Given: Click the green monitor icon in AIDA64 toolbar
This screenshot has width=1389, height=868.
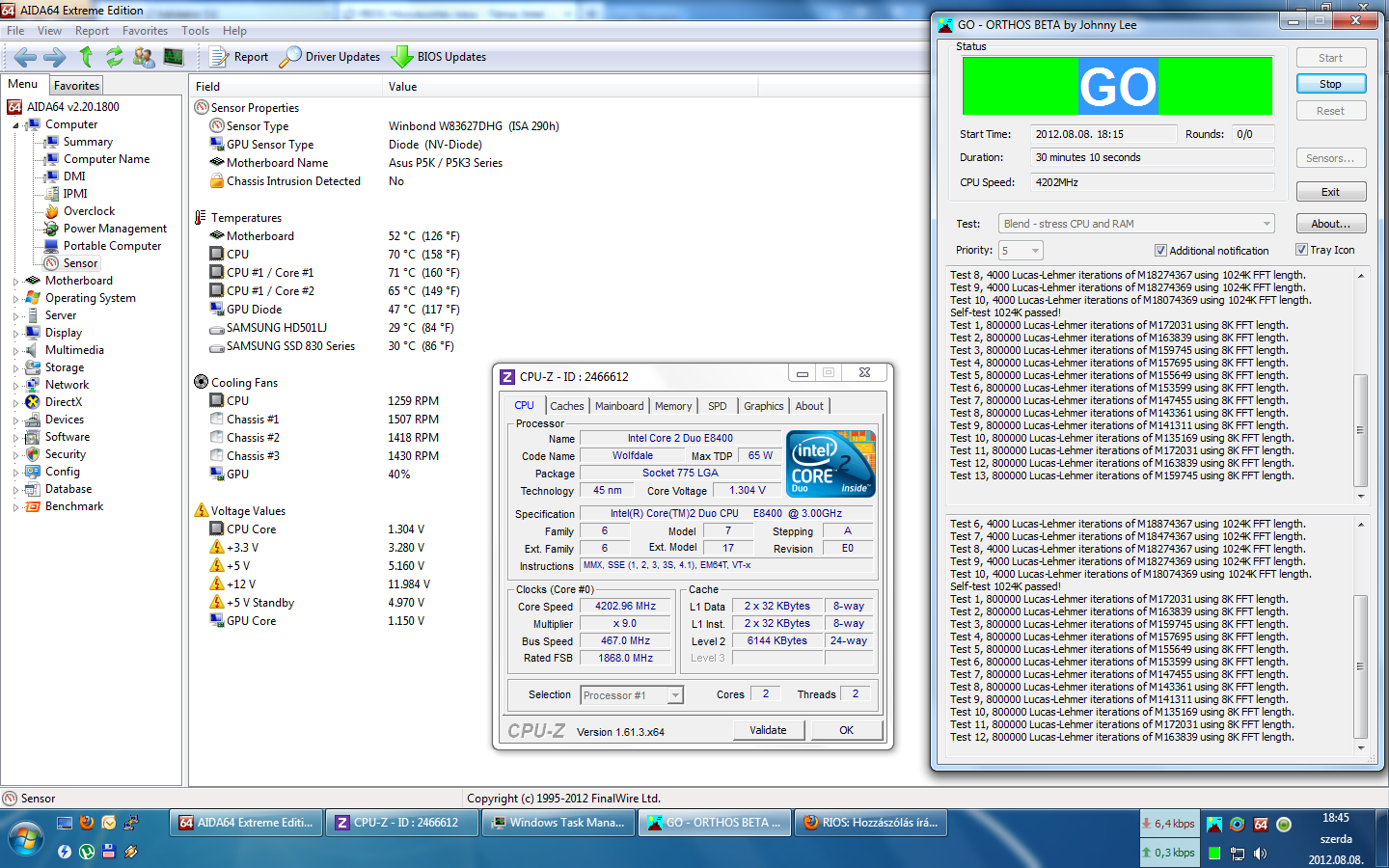Looking at the screenshot, I should 174,57.
